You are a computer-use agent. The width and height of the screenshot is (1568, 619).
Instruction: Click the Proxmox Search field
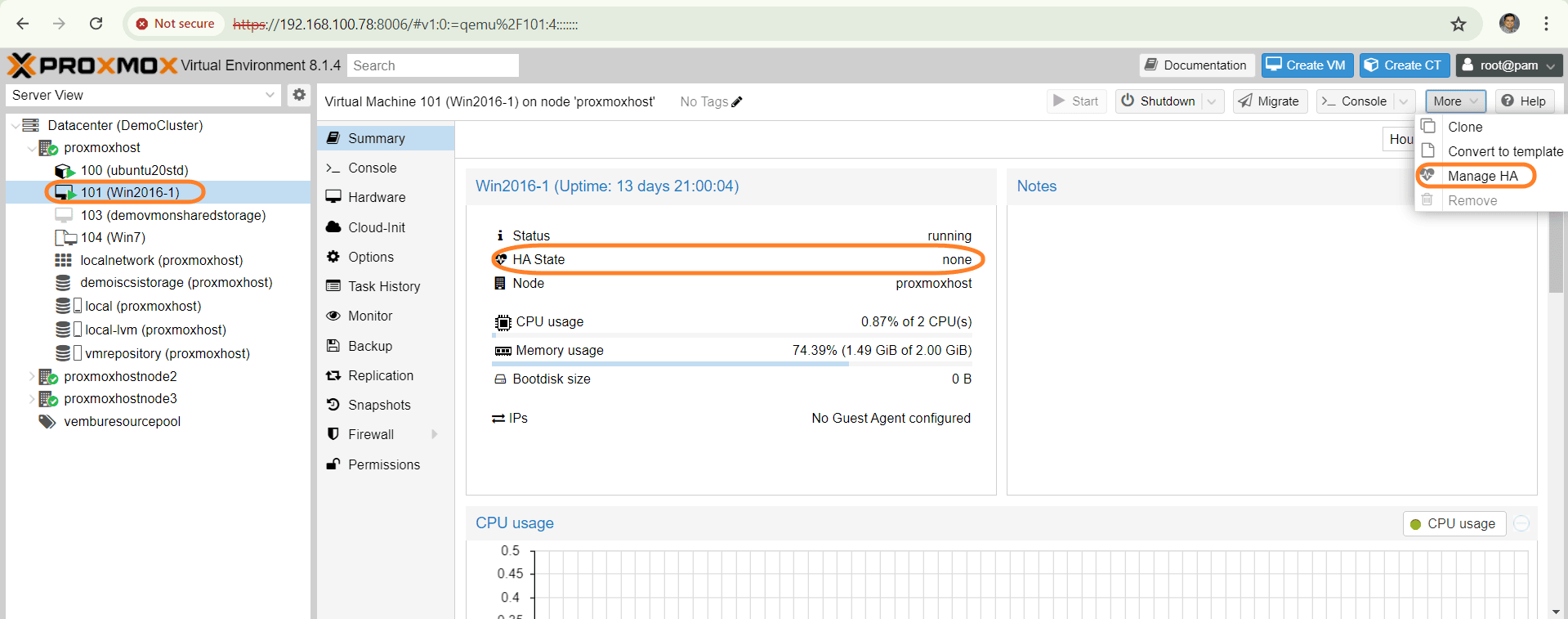[x=433, y=65]
